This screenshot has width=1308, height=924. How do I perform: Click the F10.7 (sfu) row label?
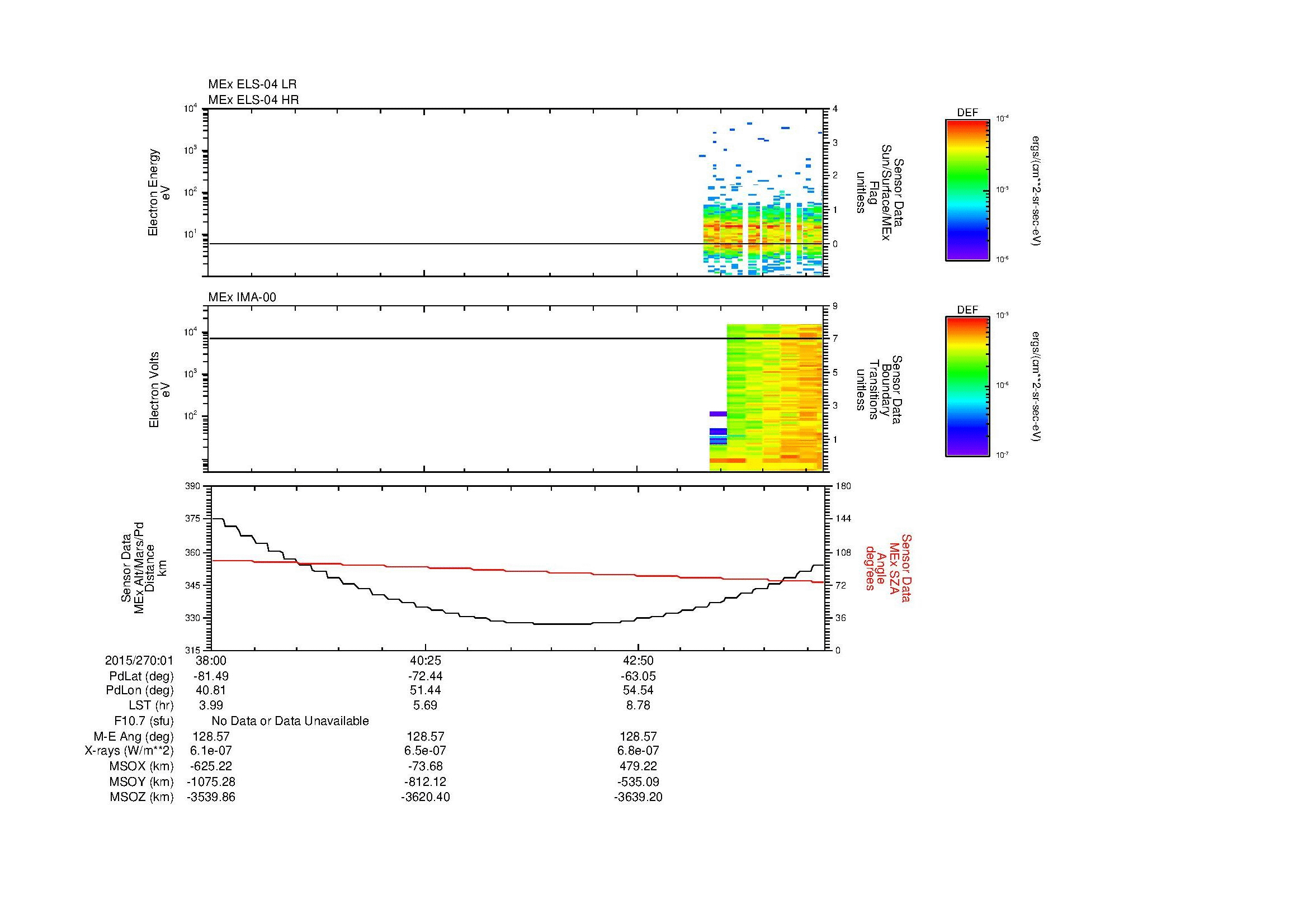pyautogui.click(x=144, y=721)
